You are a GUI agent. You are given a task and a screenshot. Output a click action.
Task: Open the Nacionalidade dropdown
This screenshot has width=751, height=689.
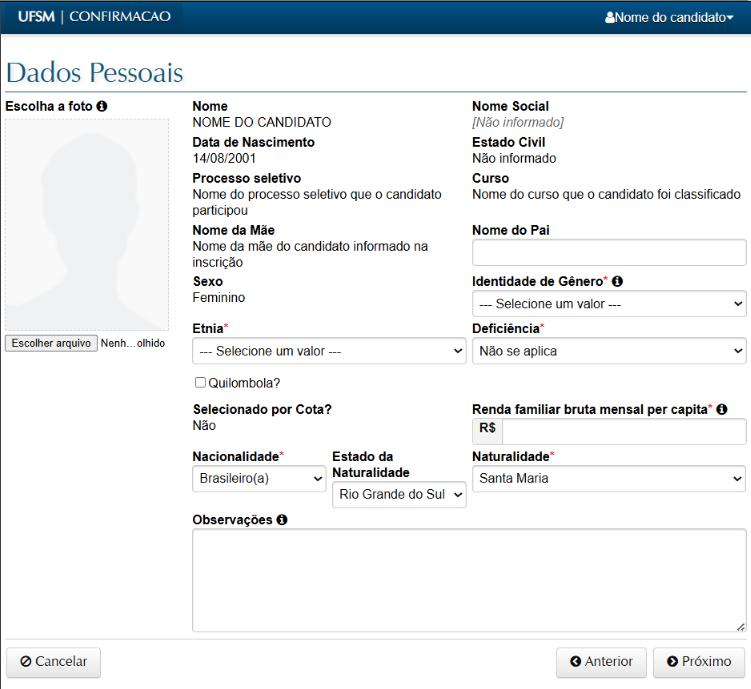pyautogui.click(x=259, y=478)
